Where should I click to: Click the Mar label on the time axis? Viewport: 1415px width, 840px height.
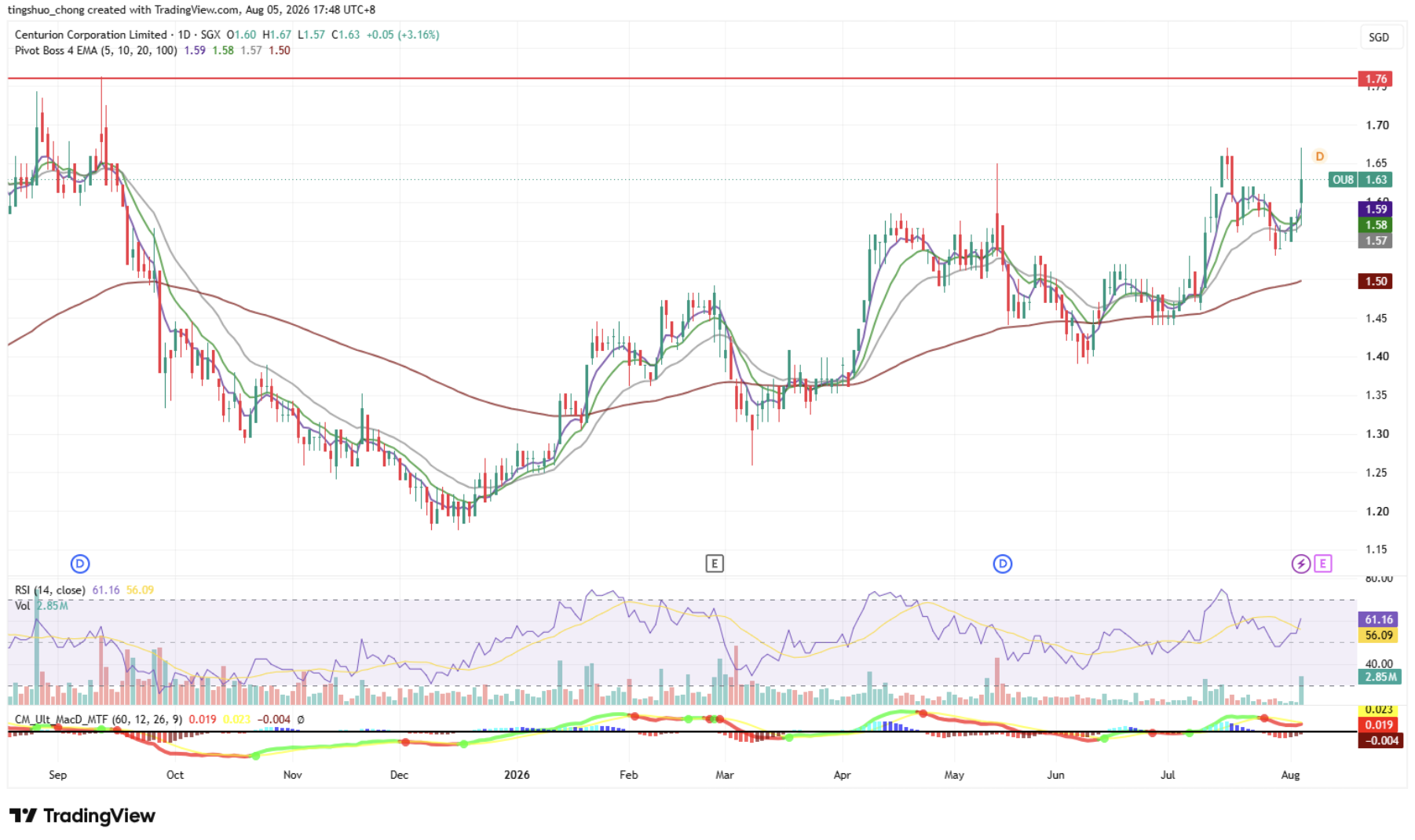[725, 775]
